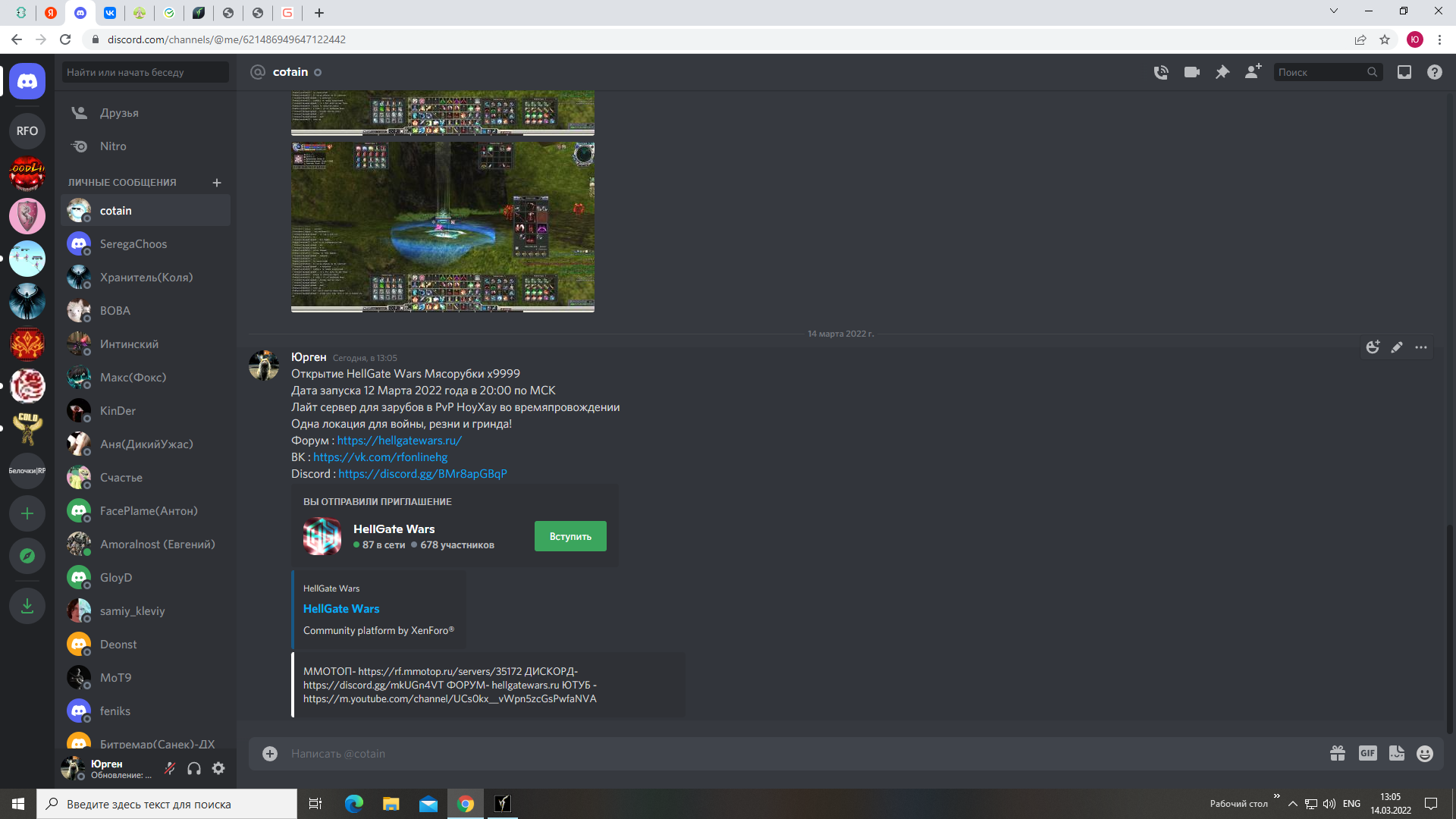Image resolution: width=1456 pixels, height=819 pixels.
Task: Open Explore Public Servers compass icon
Action: tap(27, 556)
